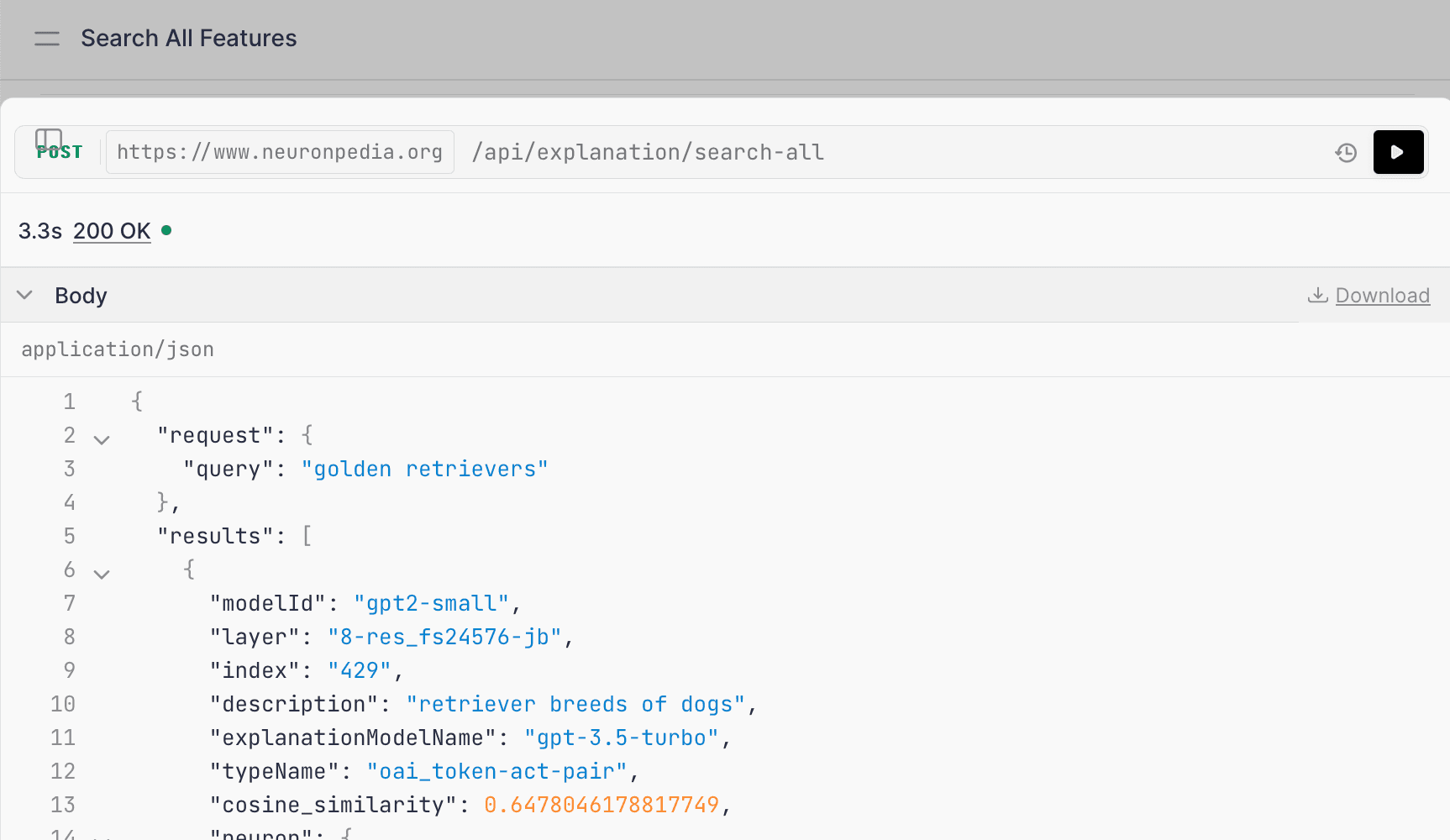
Task: Open the request history clock icon
Action: 1346,152
